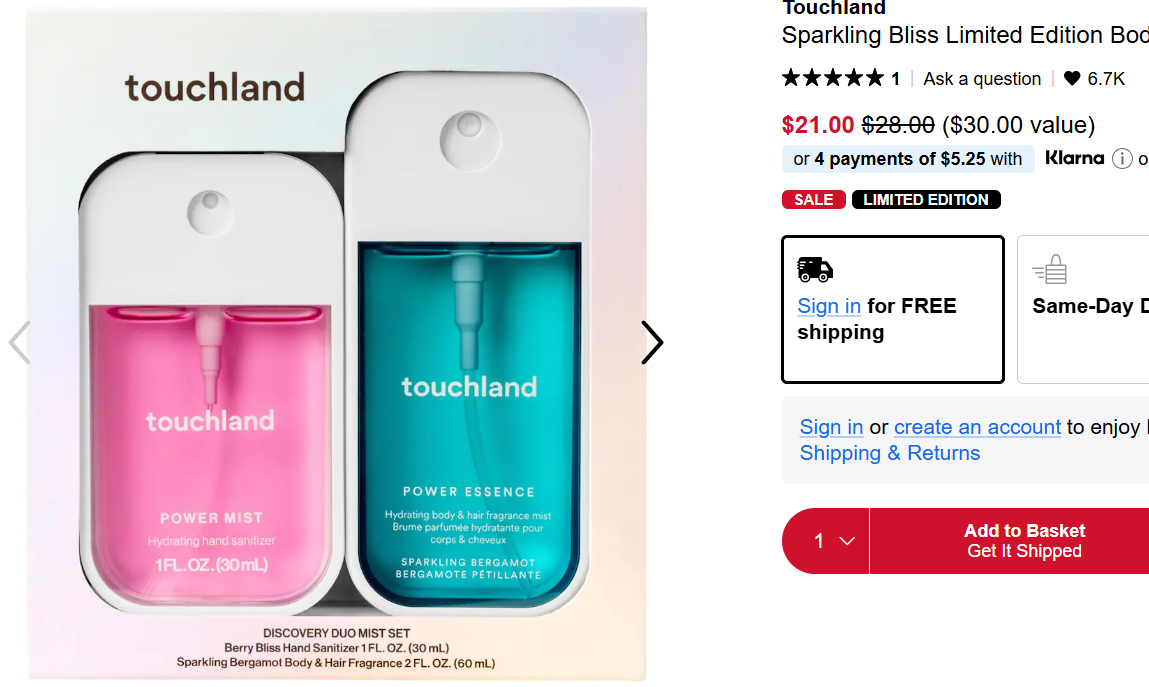Click the shipping truck icon
1149x687 pixels.
[815, 269]
